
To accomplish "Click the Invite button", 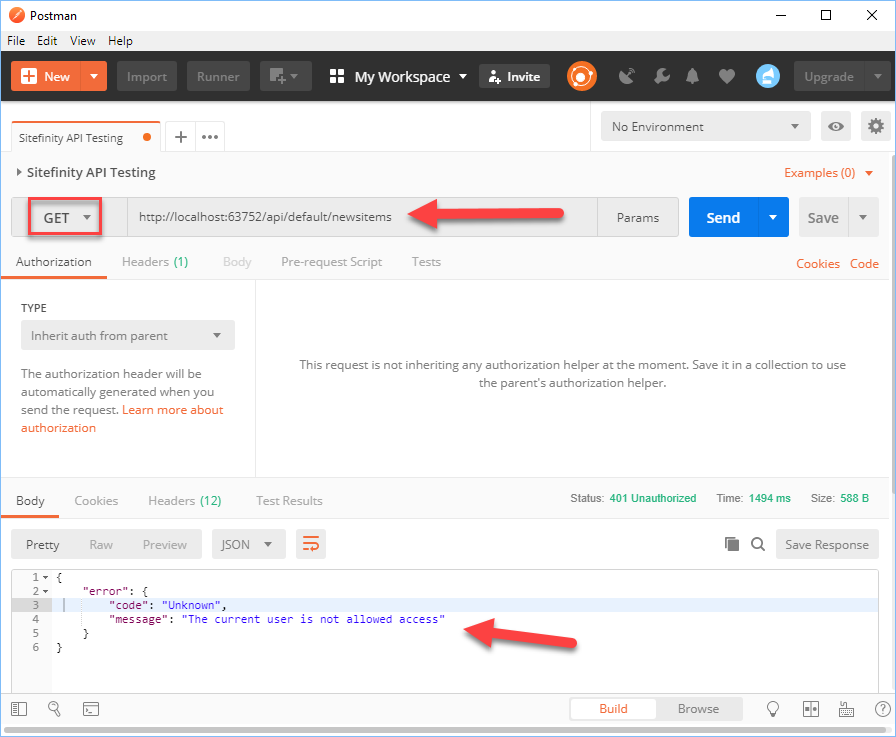I will [x=514, y=76].
